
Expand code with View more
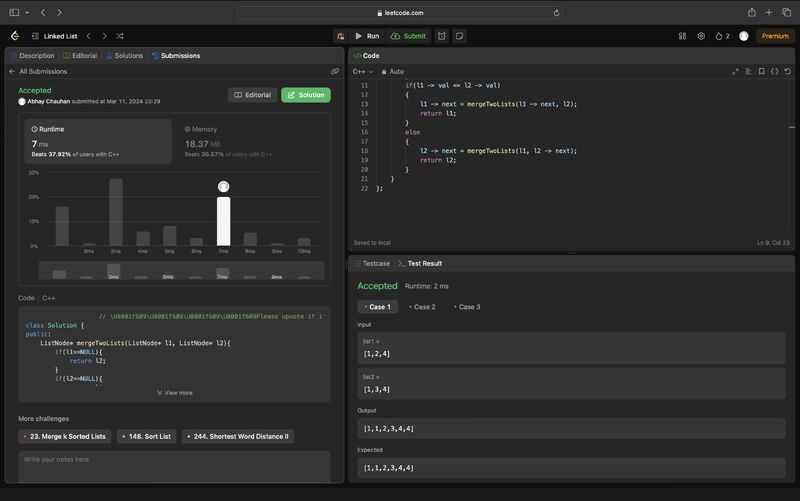(x=174, y=393)
